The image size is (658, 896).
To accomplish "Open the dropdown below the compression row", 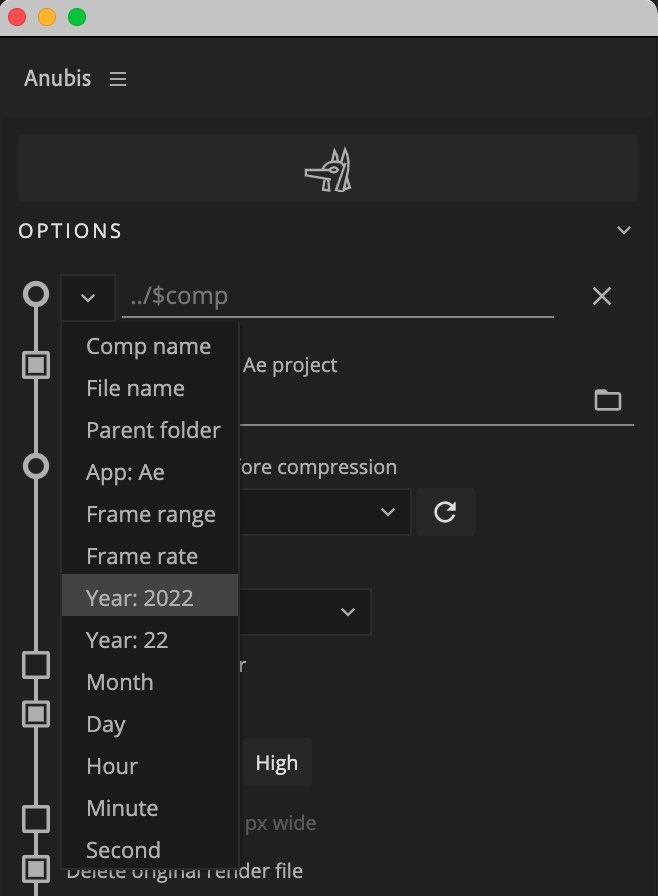I will [305, 612].
